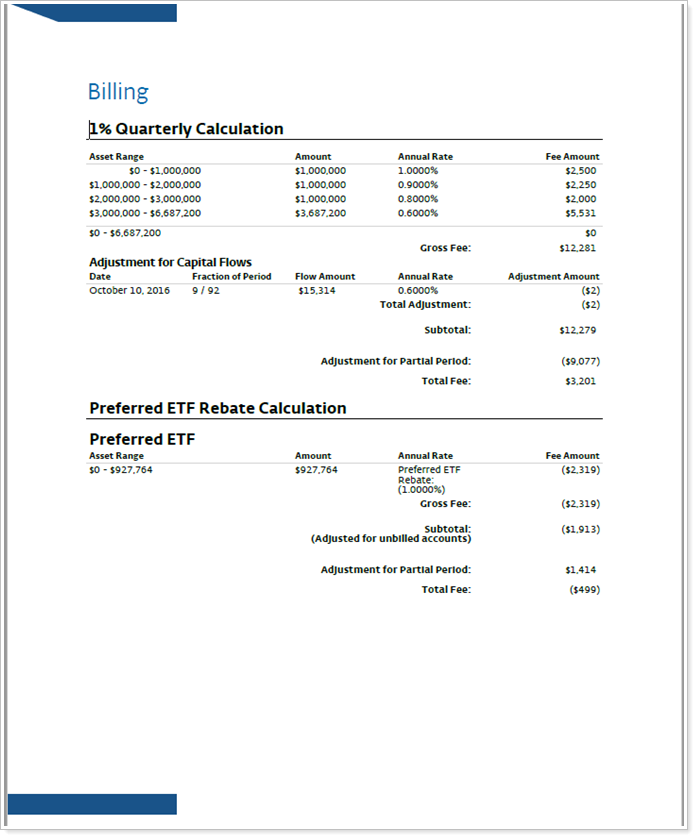Click the Adjustment Amount column header
697x839 pixels.
coord(553,277)
